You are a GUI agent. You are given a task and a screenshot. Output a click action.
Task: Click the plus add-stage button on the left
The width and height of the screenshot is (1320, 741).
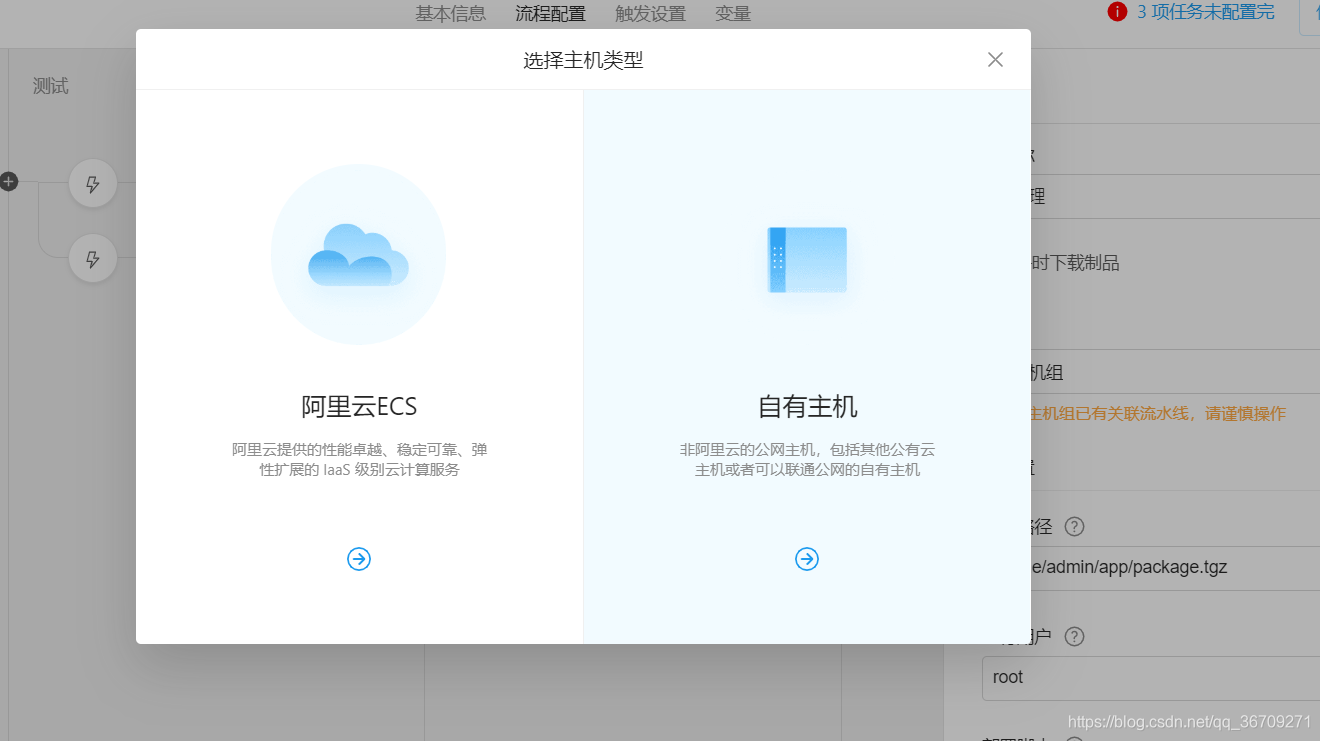(9, 182)
